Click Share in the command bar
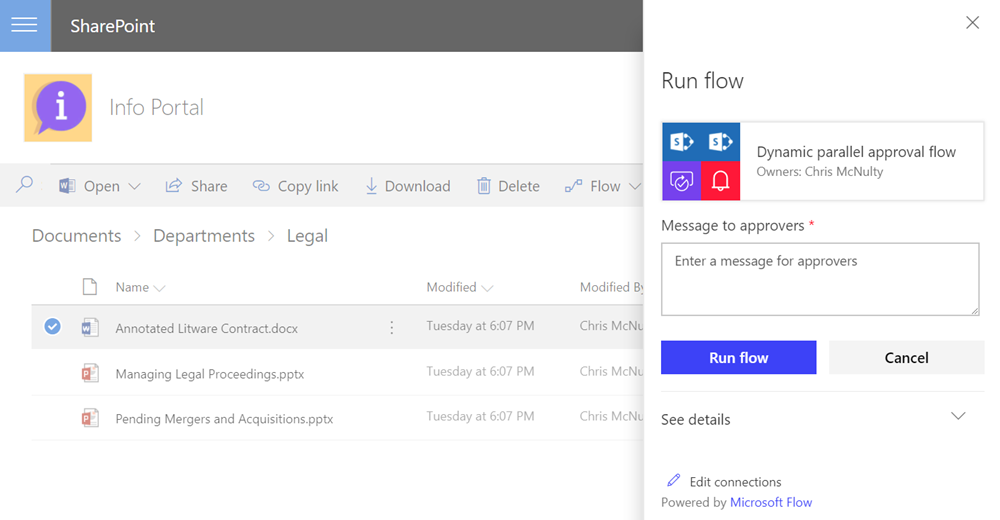The image size is (1000, 520). pos(197,186)
